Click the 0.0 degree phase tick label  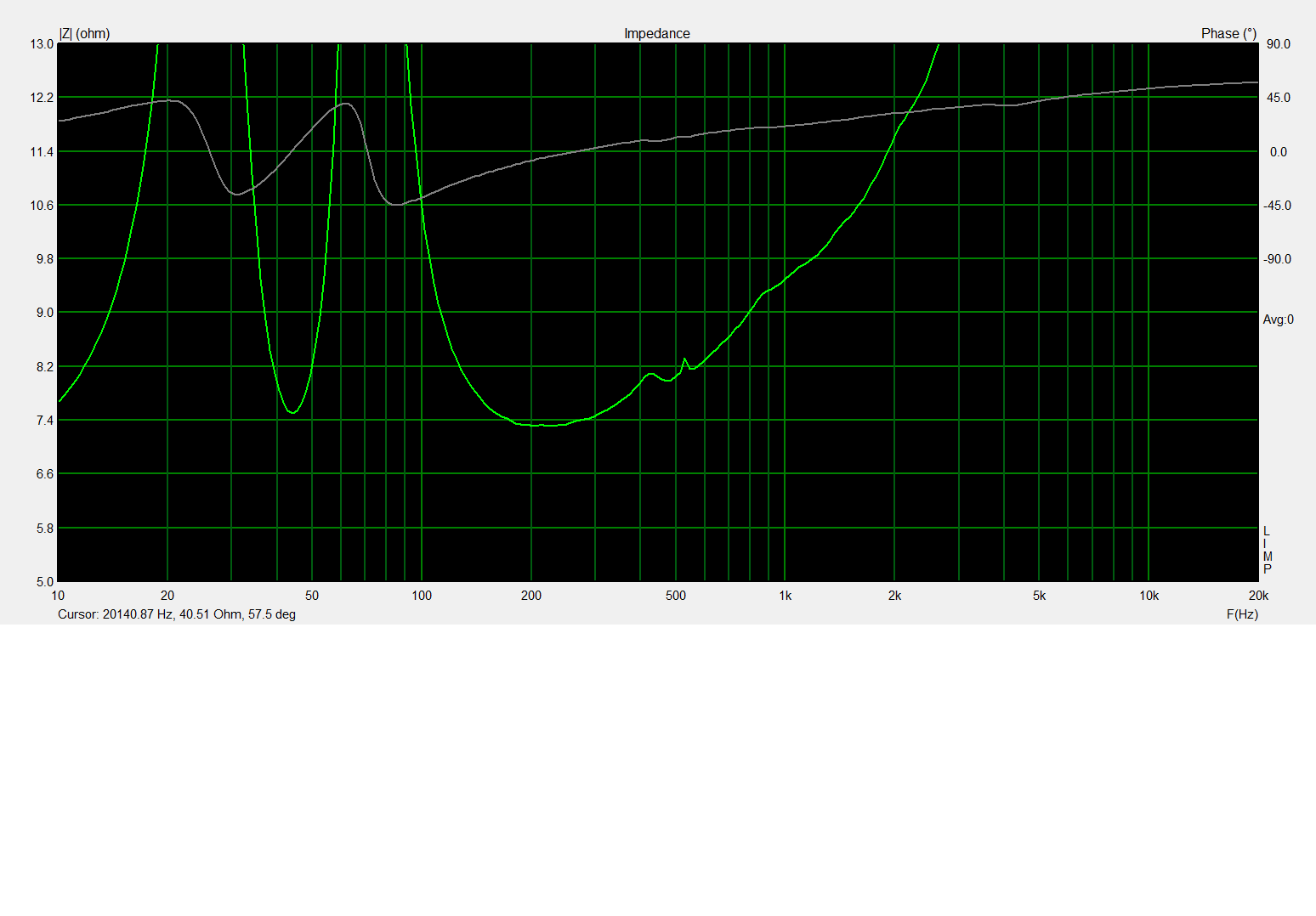coord(1278,152)
